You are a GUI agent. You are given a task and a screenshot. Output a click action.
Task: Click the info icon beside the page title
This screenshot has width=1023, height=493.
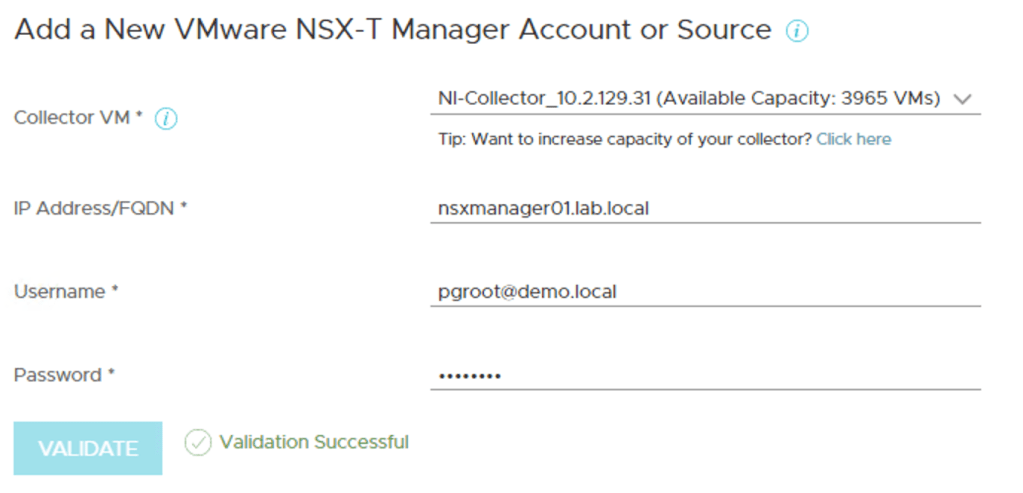point(797,31)
